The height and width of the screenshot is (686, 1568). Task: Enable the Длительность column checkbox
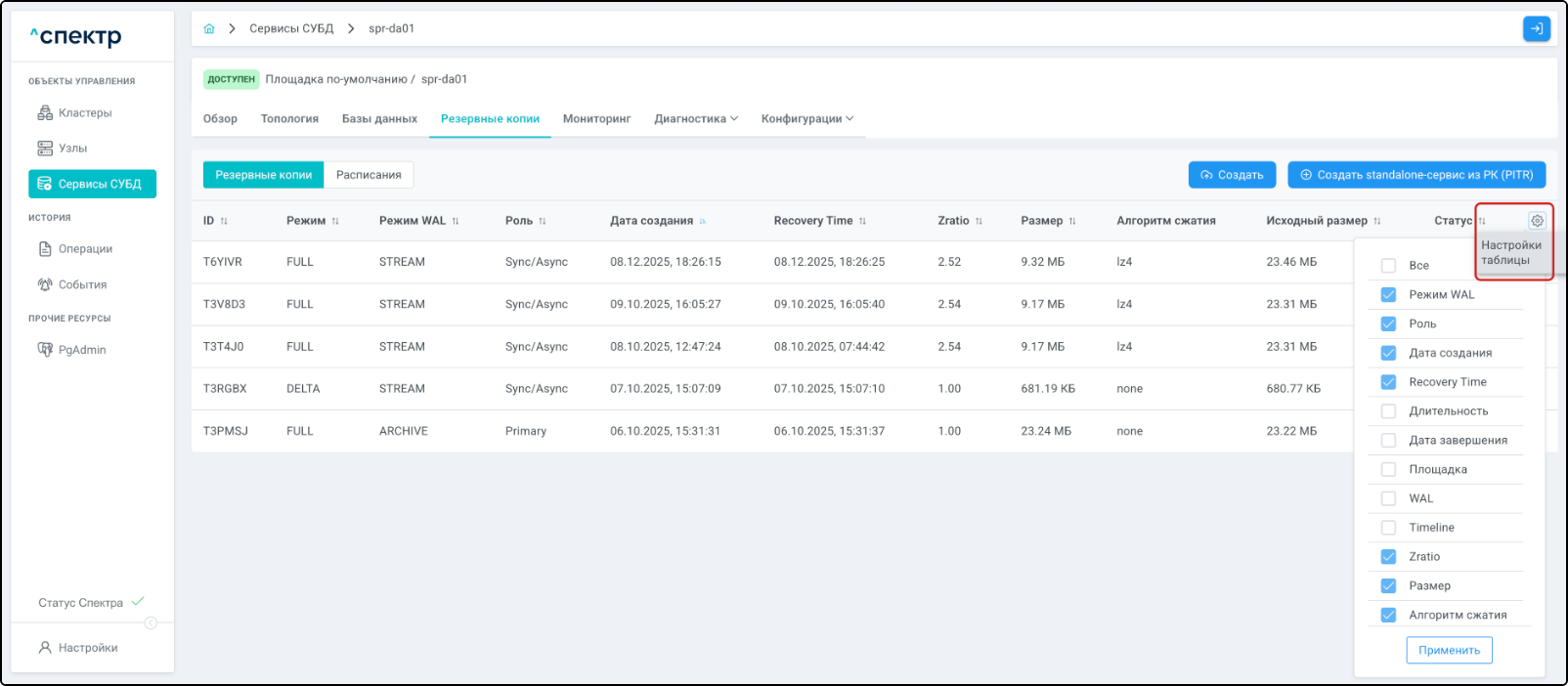(1388, 411)
